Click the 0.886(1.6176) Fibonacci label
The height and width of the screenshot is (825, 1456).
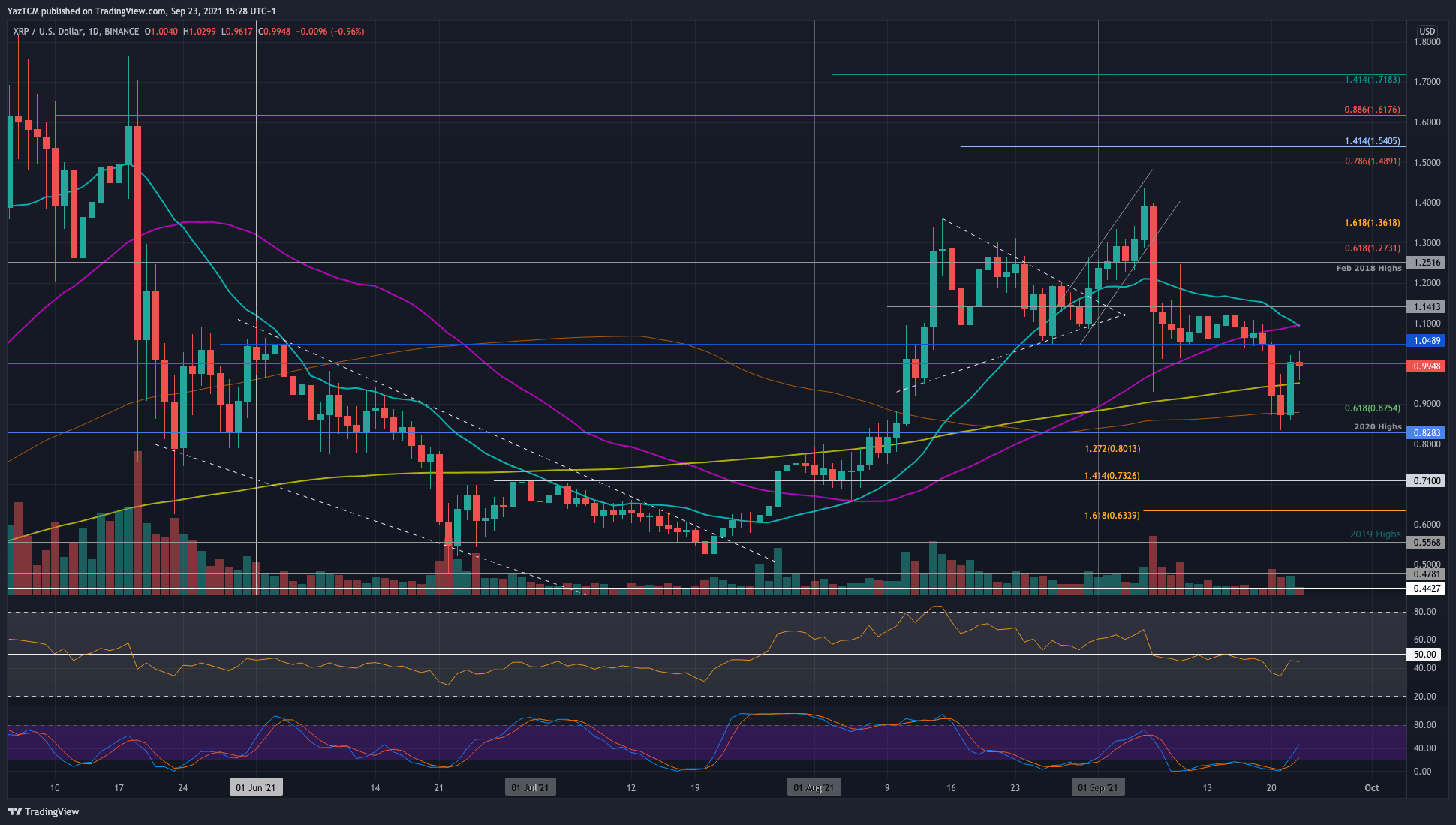pyautogui.click(x=1373, y=110)
